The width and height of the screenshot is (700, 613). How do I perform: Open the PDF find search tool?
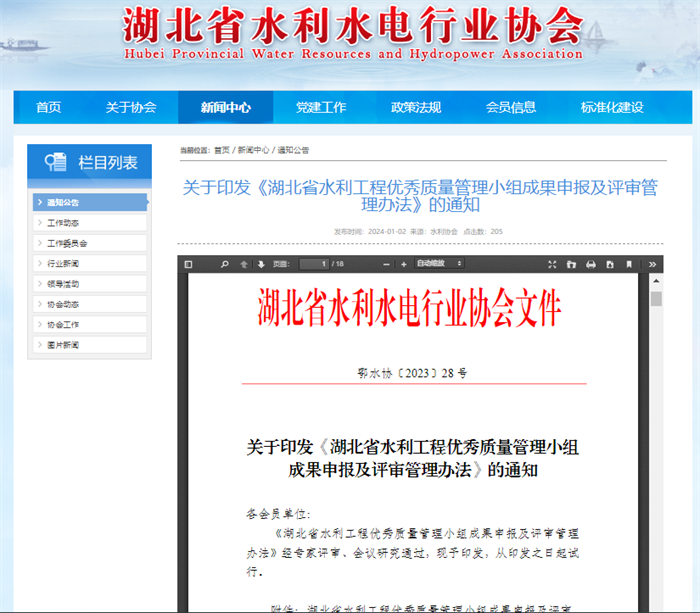(x=225, y=264)
